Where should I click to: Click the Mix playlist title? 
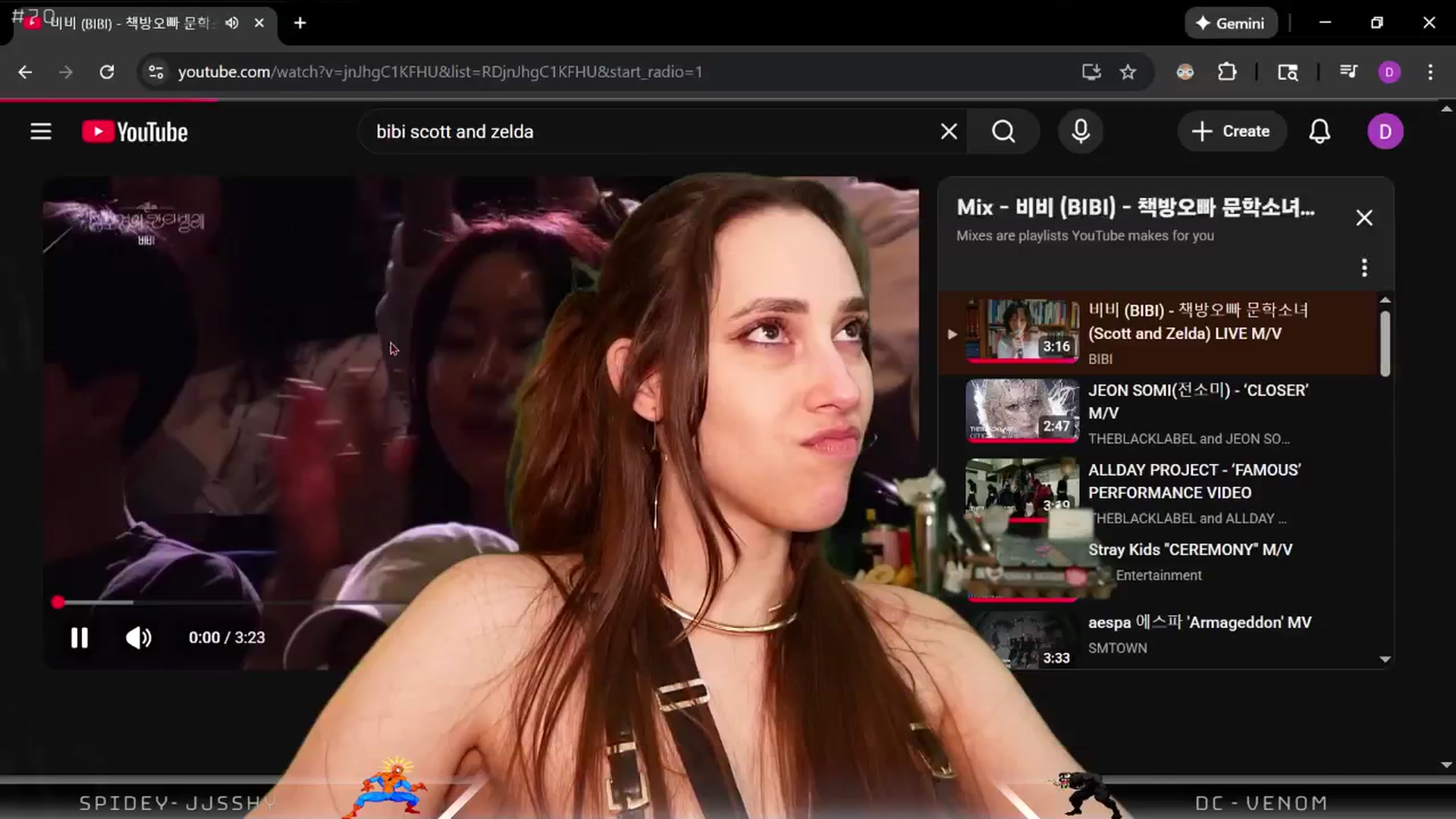(1135, 207)
